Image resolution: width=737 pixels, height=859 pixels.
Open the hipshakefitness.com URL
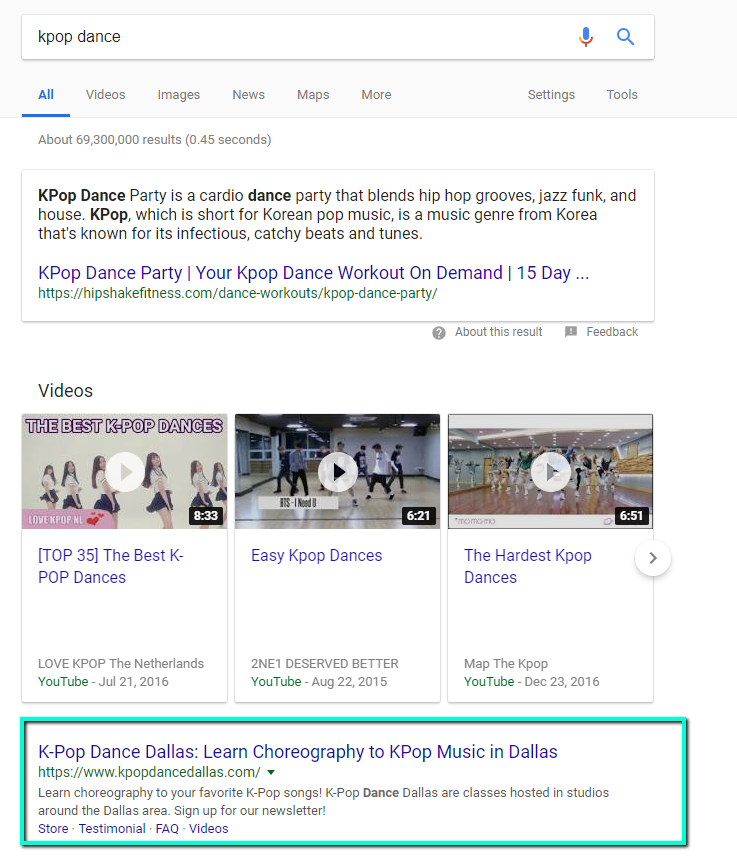pyautogui.click(x=237, y=293)
